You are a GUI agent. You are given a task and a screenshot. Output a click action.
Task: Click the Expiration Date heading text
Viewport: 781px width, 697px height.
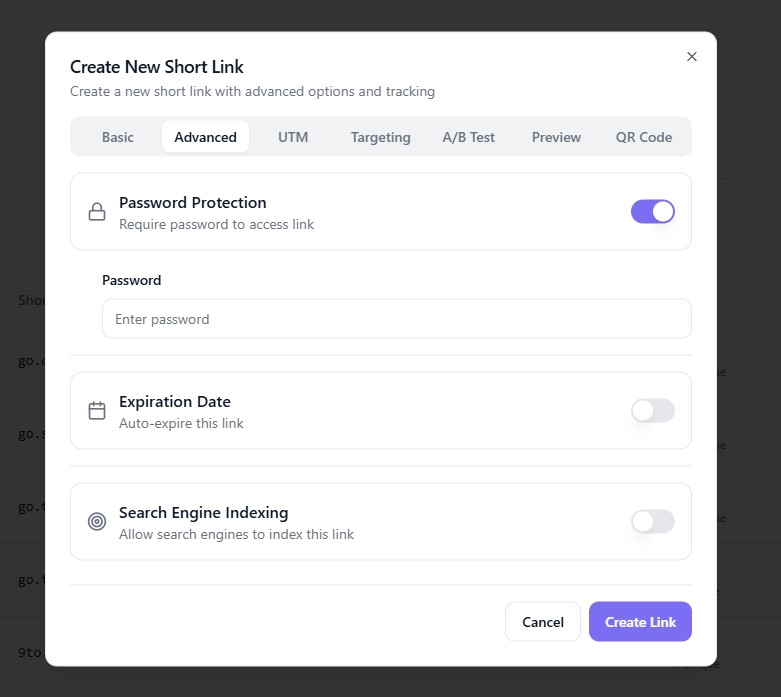coord(175,402)
